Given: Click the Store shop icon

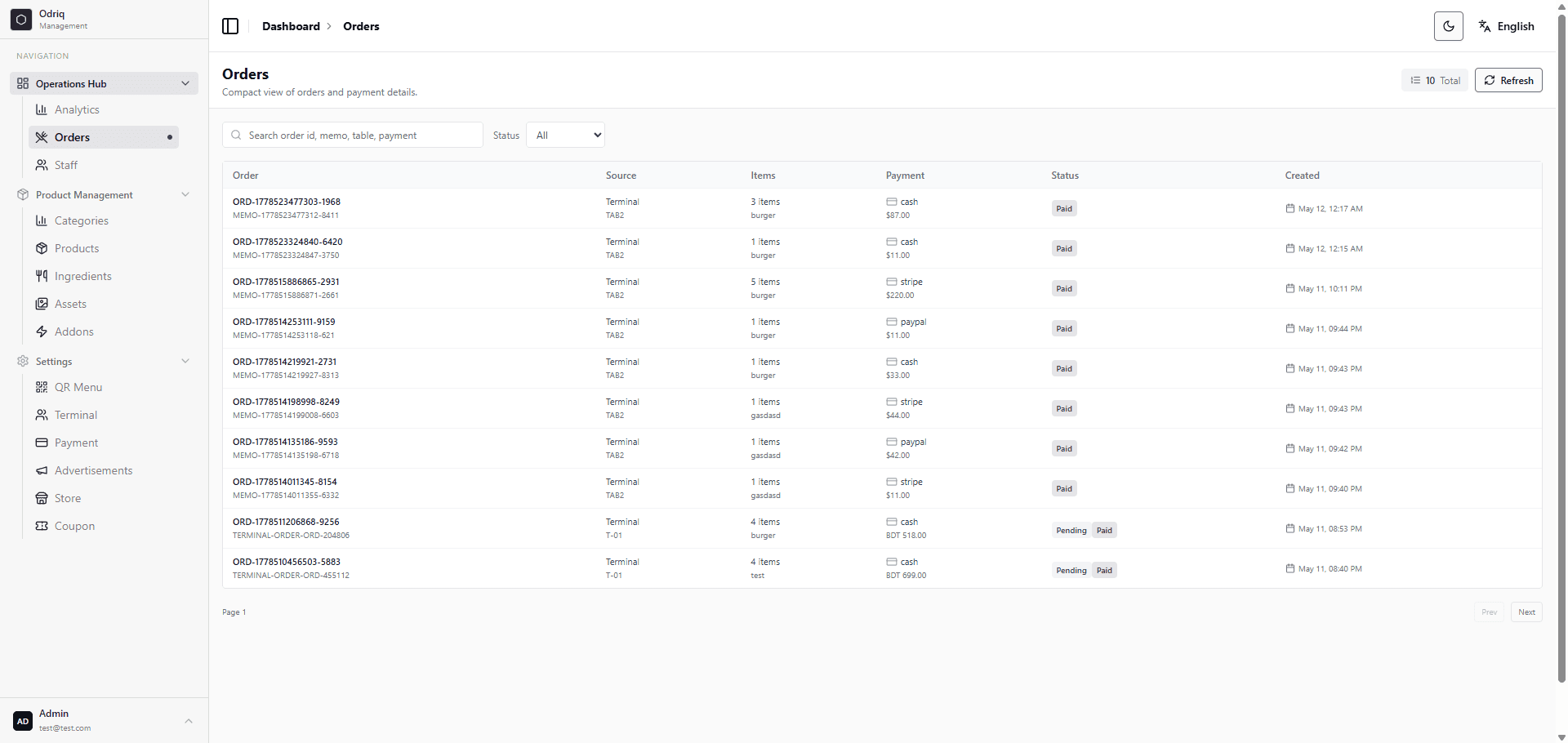Looking at the screenshot, I should 42,498.
